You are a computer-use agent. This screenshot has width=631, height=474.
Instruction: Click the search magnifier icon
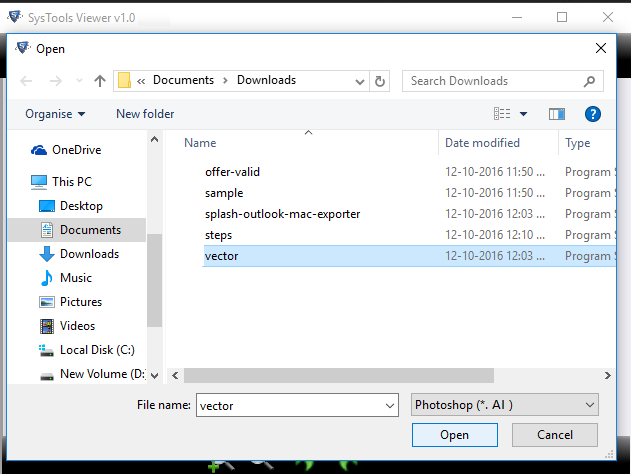point(589,81)
